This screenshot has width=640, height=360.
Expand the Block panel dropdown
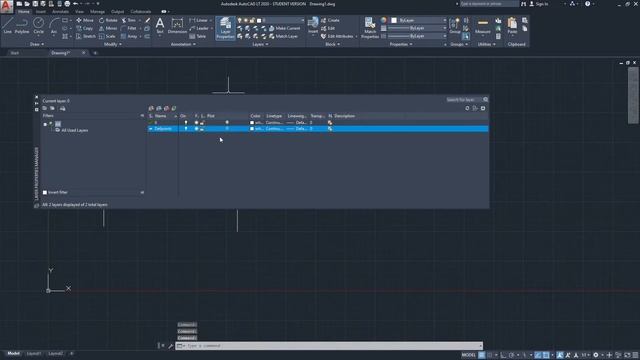tap(332, 44)
